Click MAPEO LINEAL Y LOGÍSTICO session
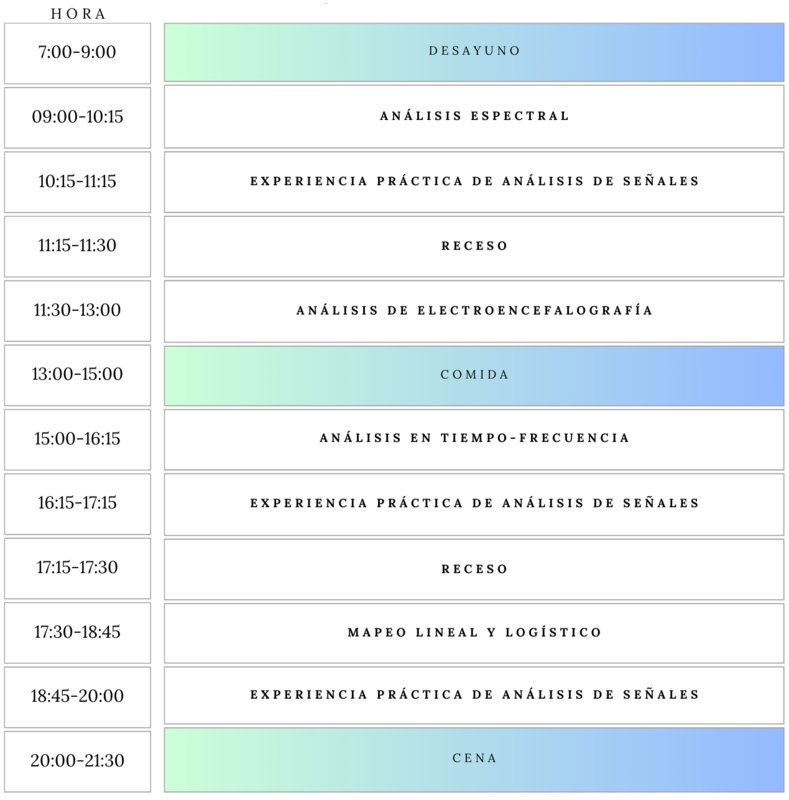Screen dimensions: 789x800 coord(474,633)
